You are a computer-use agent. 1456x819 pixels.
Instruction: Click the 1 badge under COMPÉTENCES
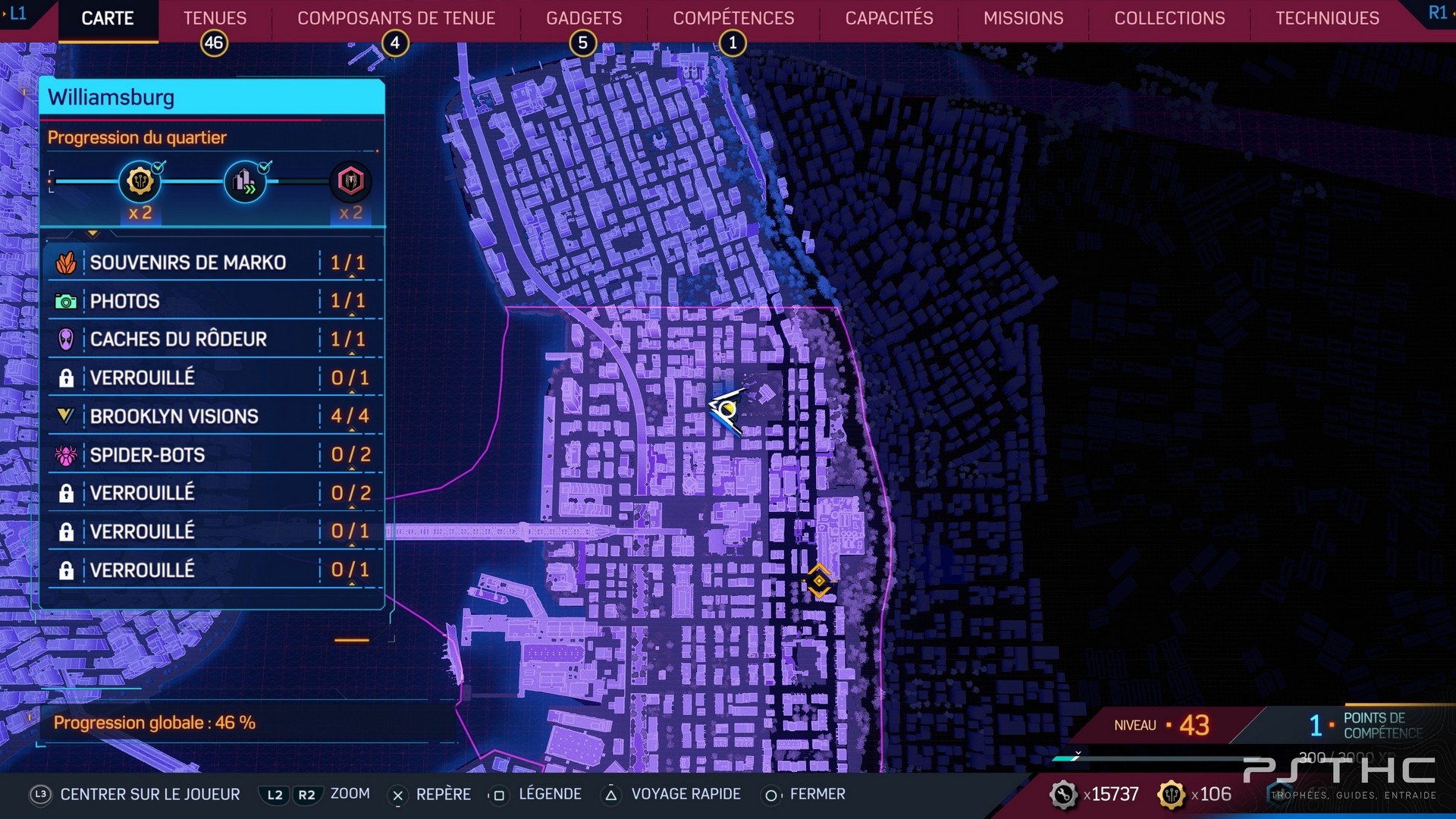733,43
